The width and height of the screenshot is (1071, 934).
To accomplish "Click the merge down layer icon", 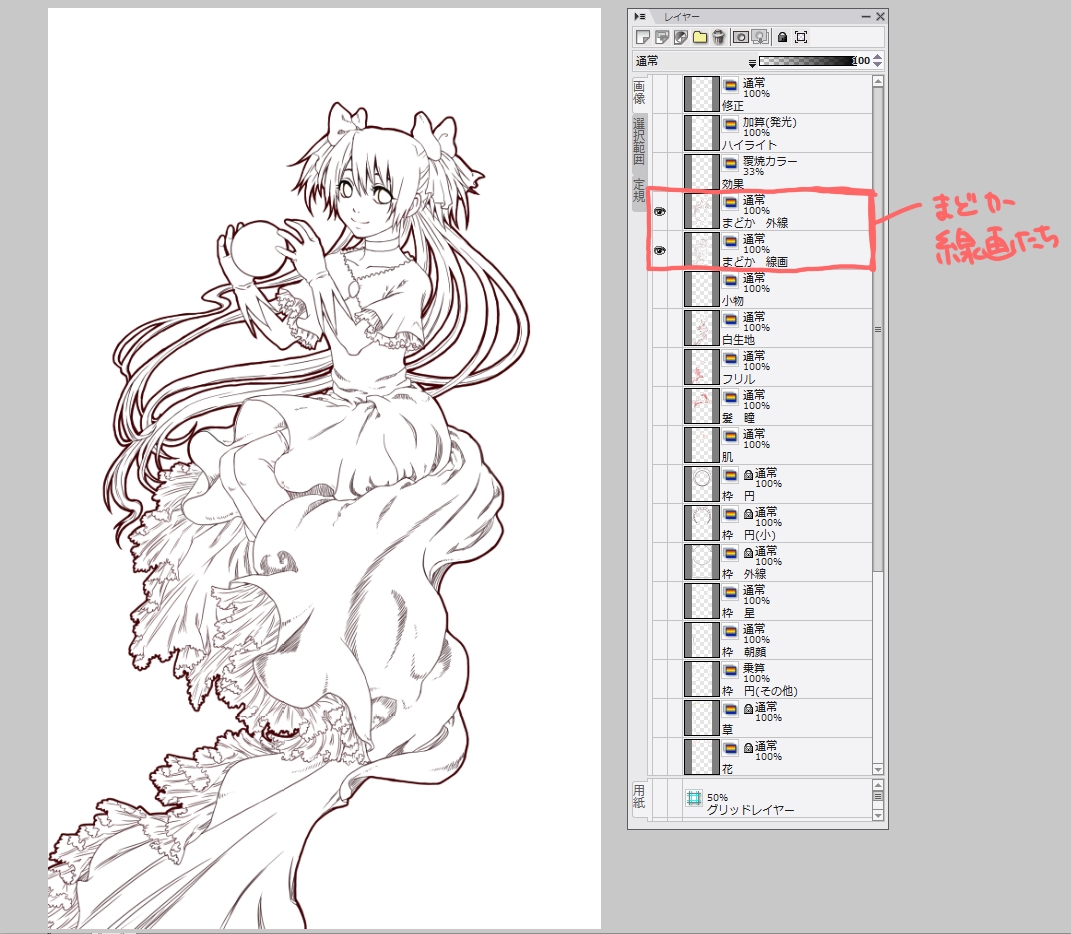I will pos(760,37).
